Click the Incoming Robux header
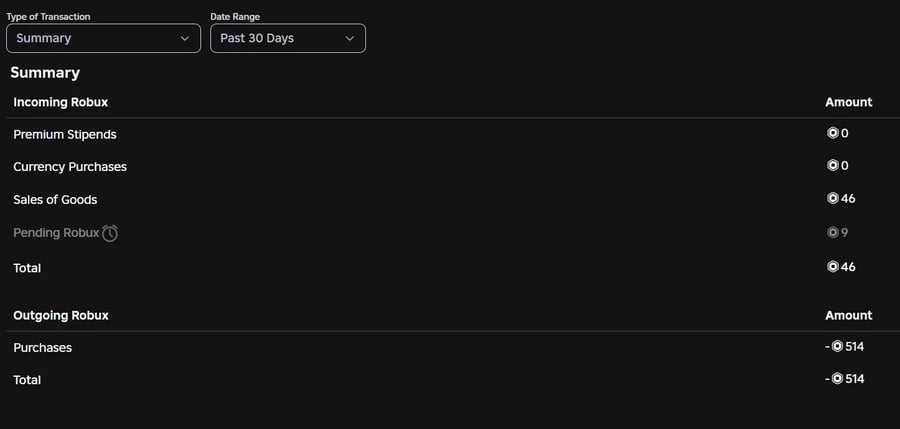This screenshot has width=900, height=429. pos(60,102)
